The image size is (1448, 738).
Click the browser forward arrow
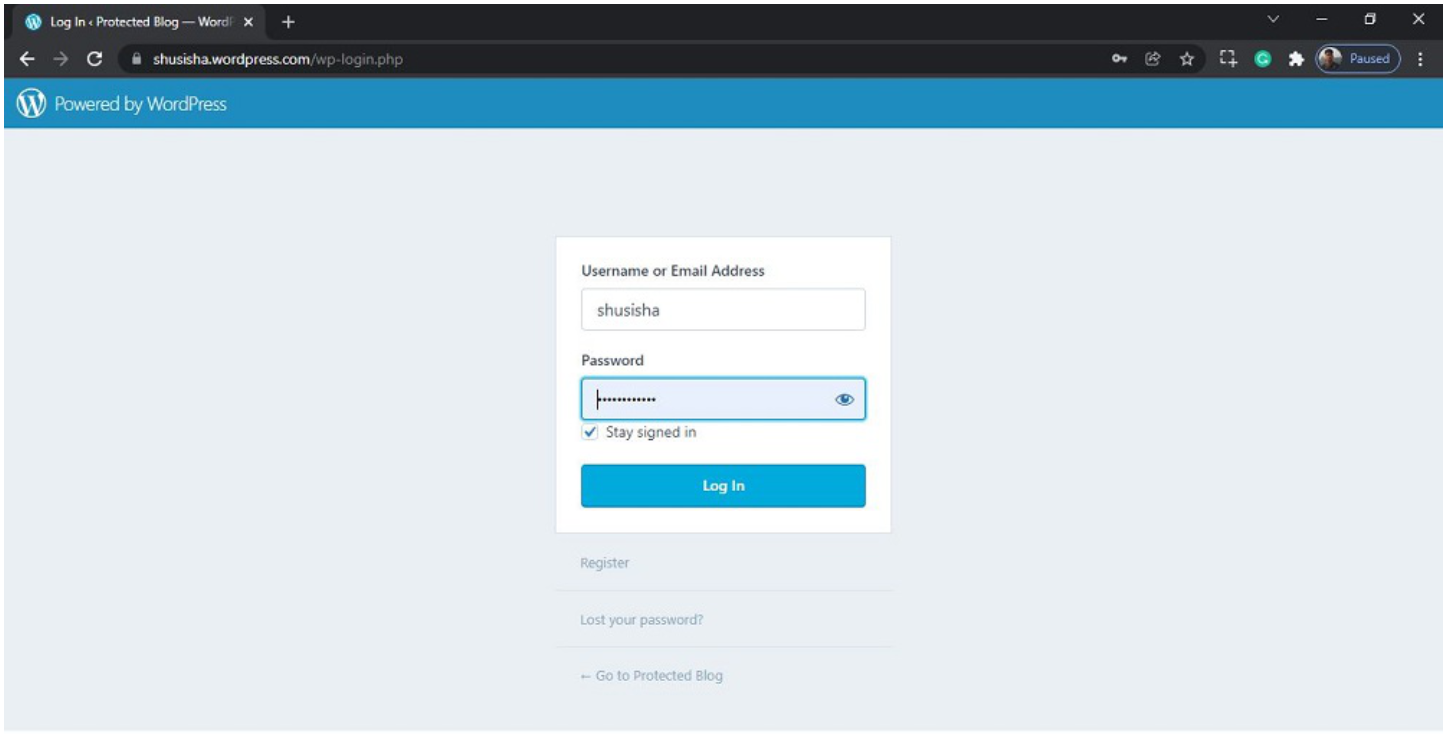pyautogui.click(x=61, y=59)
